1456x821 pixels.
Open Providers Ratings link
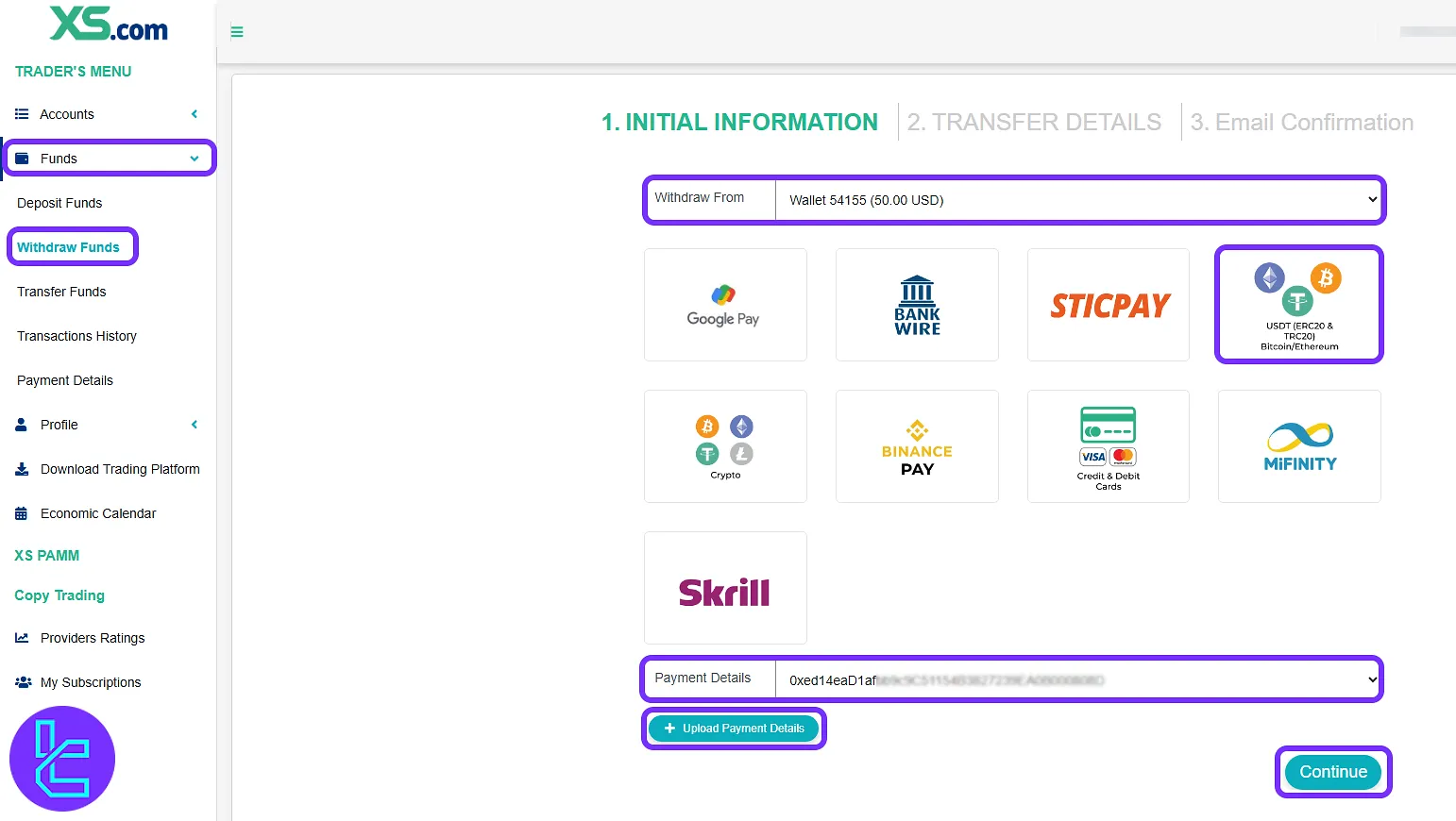click(93, 638)
